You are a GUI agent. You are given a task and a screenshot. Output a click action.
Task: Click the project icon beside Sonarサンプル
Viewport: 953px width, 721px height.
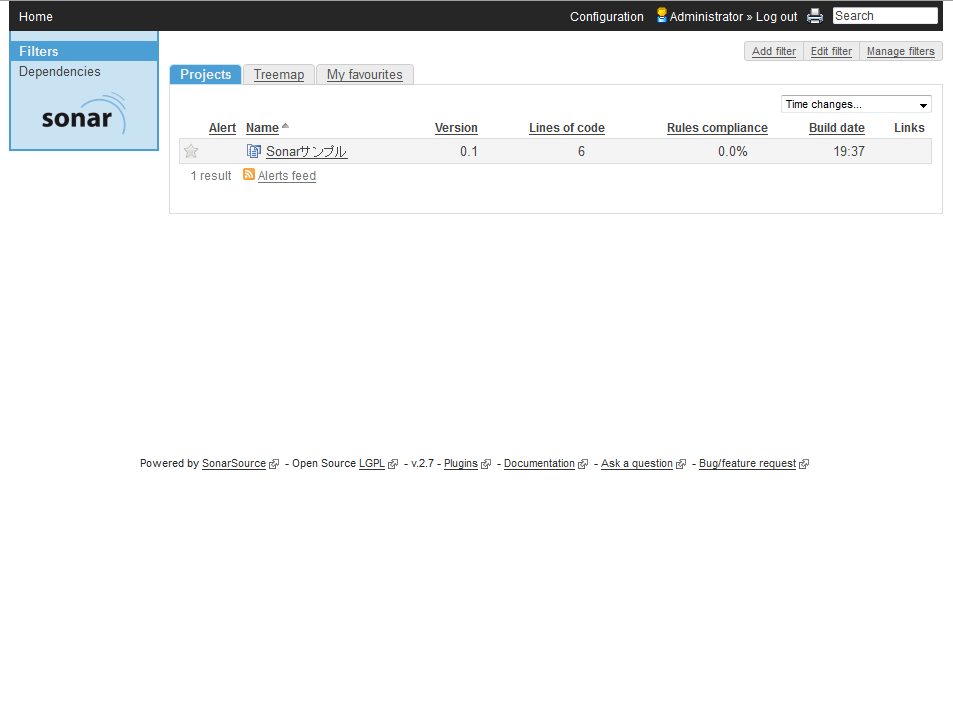[x=253, y=151]
